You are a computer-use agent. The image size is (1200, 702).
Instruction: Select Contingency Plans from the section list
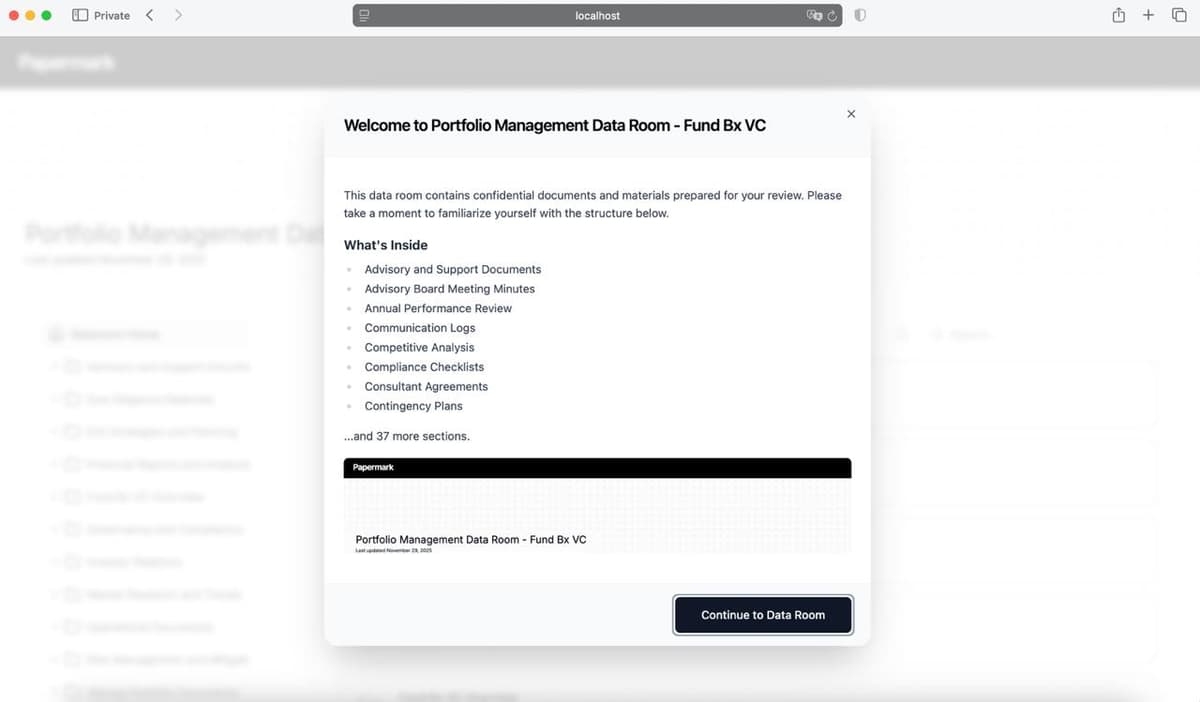(x=413, y=406)
